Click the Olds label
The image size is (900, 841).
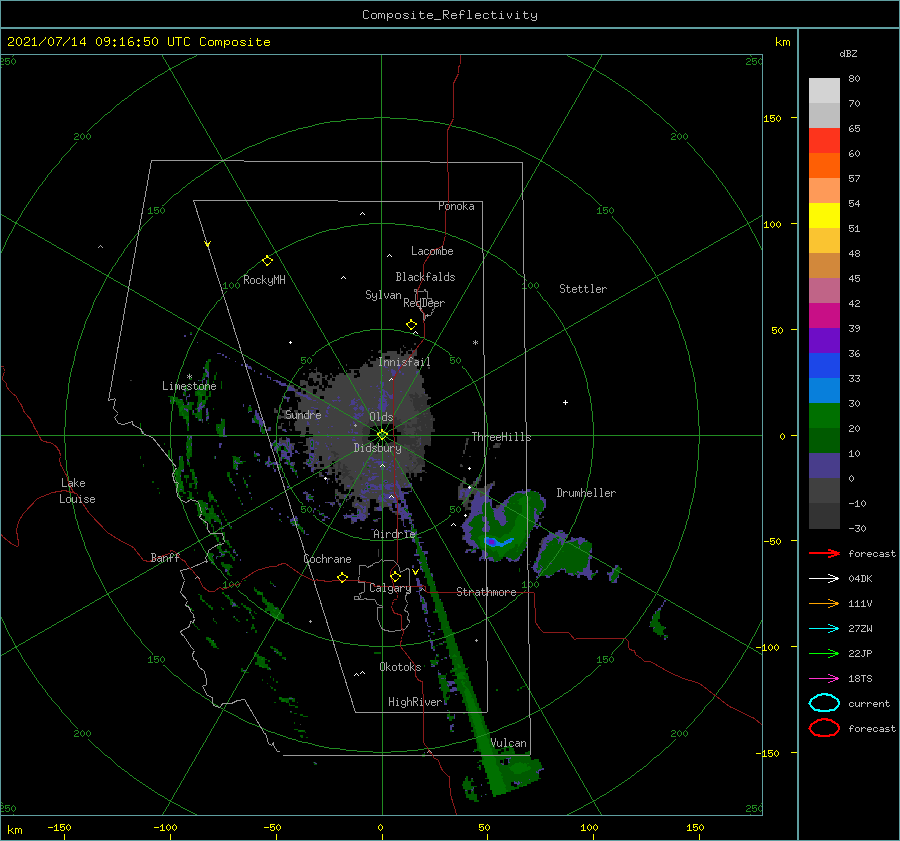coord(381,417)
